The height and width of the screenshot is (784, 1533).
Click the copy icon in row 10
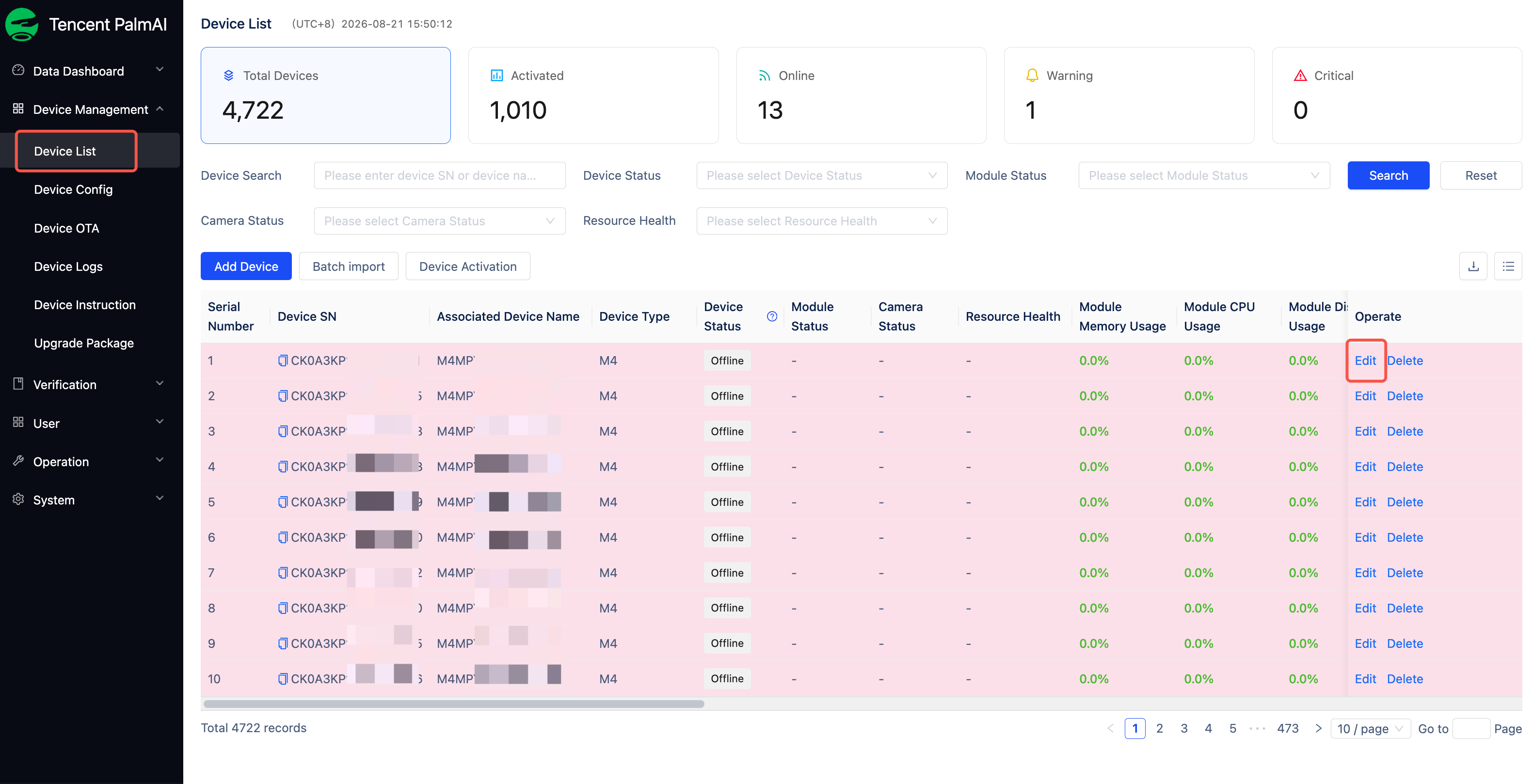point(283,679)
